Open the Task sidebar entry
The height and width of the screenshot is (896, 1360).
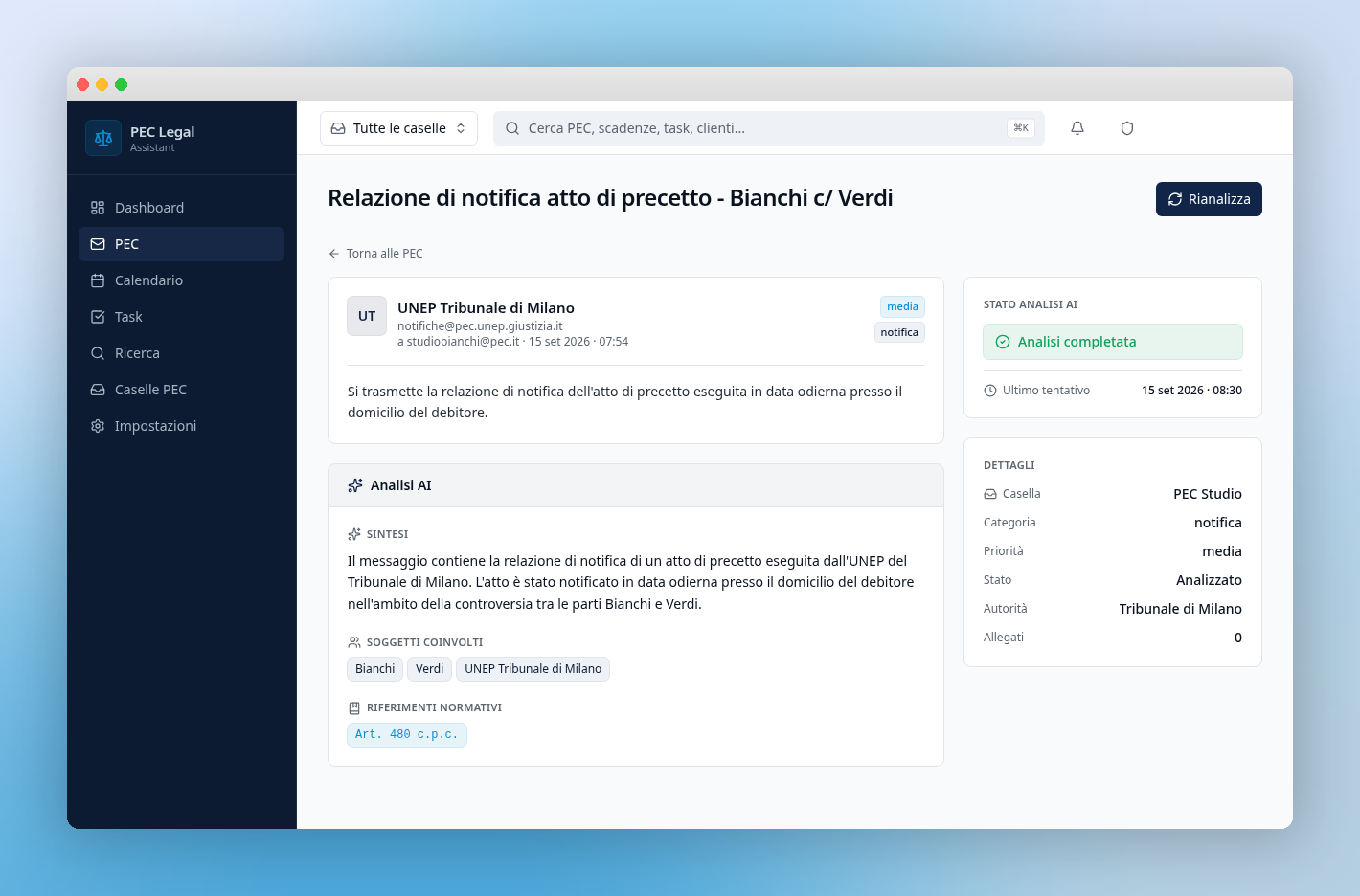(181, 317)
